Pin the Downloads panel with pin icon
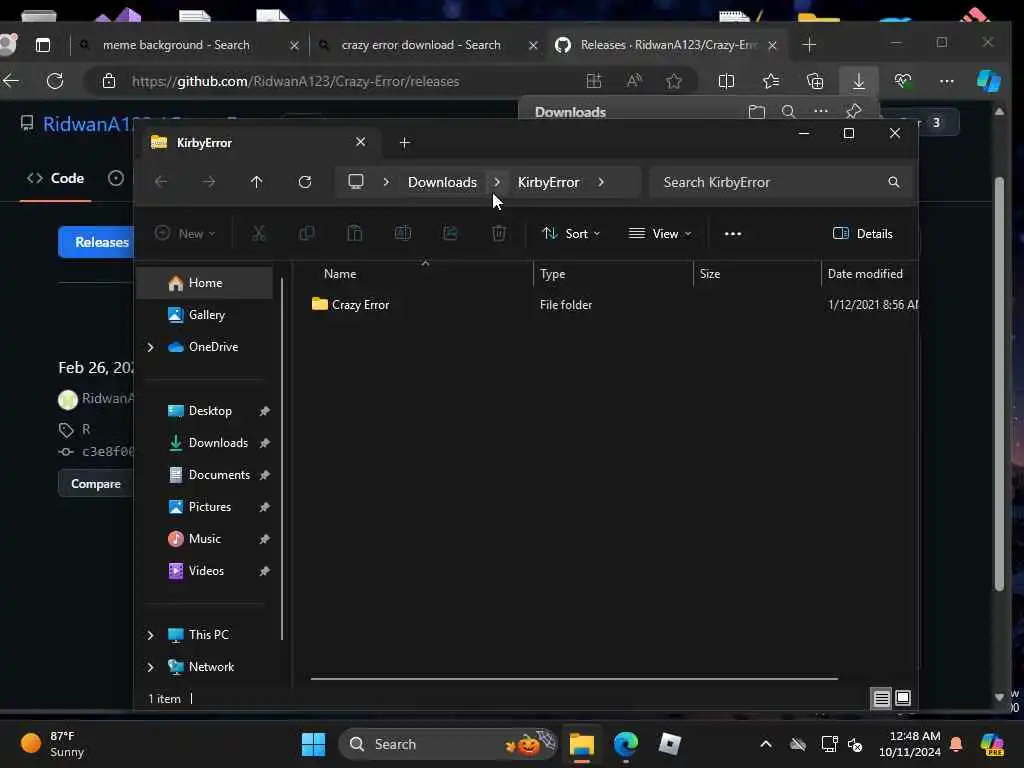The width and height of the screenshot is (1024, 768). 853,111
